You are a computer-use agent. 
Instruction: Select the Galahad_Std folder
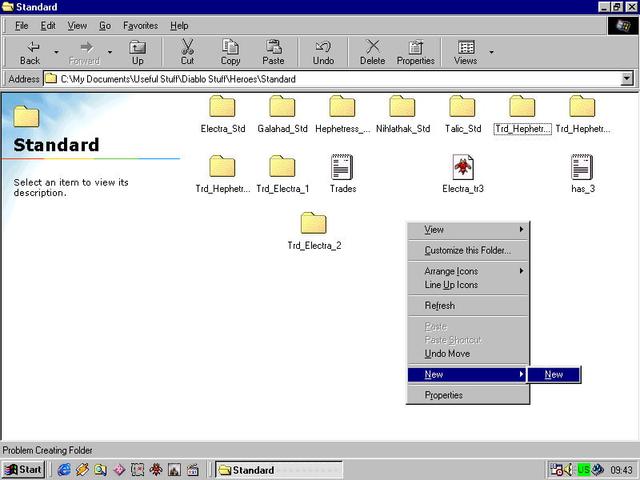(x=282, y=114)
